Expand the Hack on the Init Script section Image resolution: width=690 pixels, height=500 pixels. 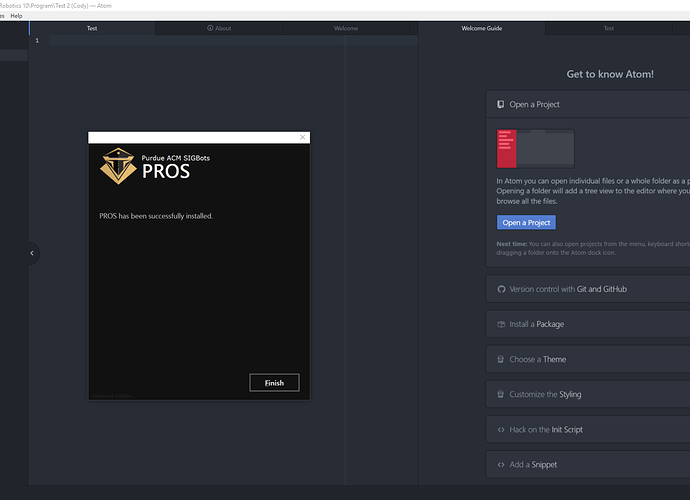588,430
